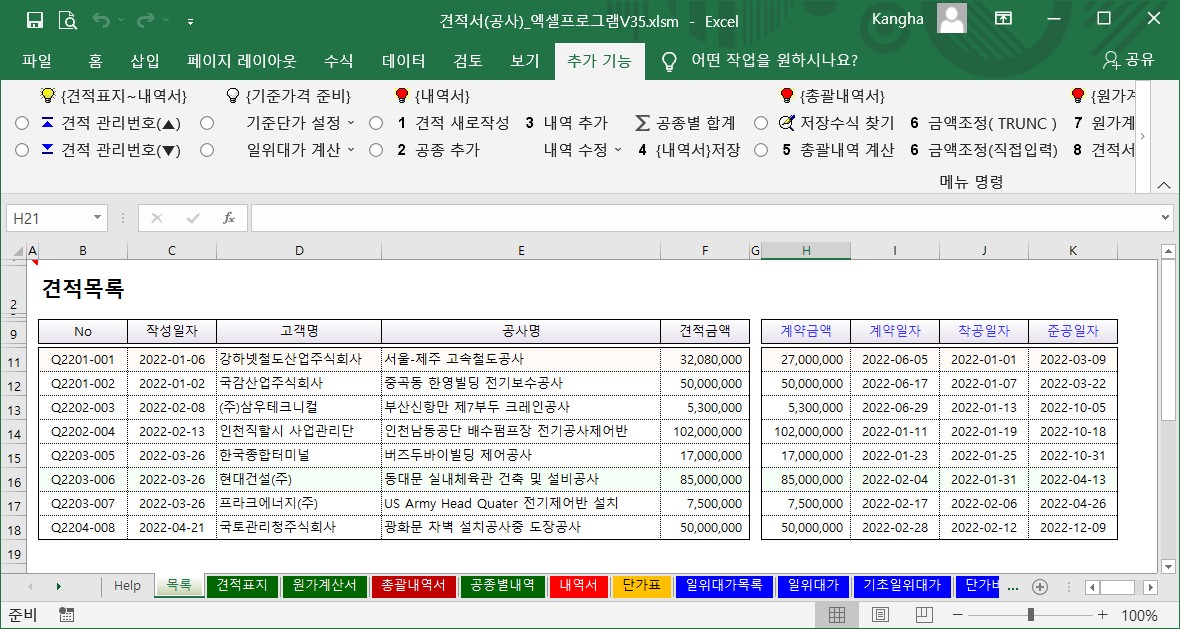The image size is (1180, 629).
Task: Switch to orange 단가표 sheet tab
Action: (x=641, y=586)
